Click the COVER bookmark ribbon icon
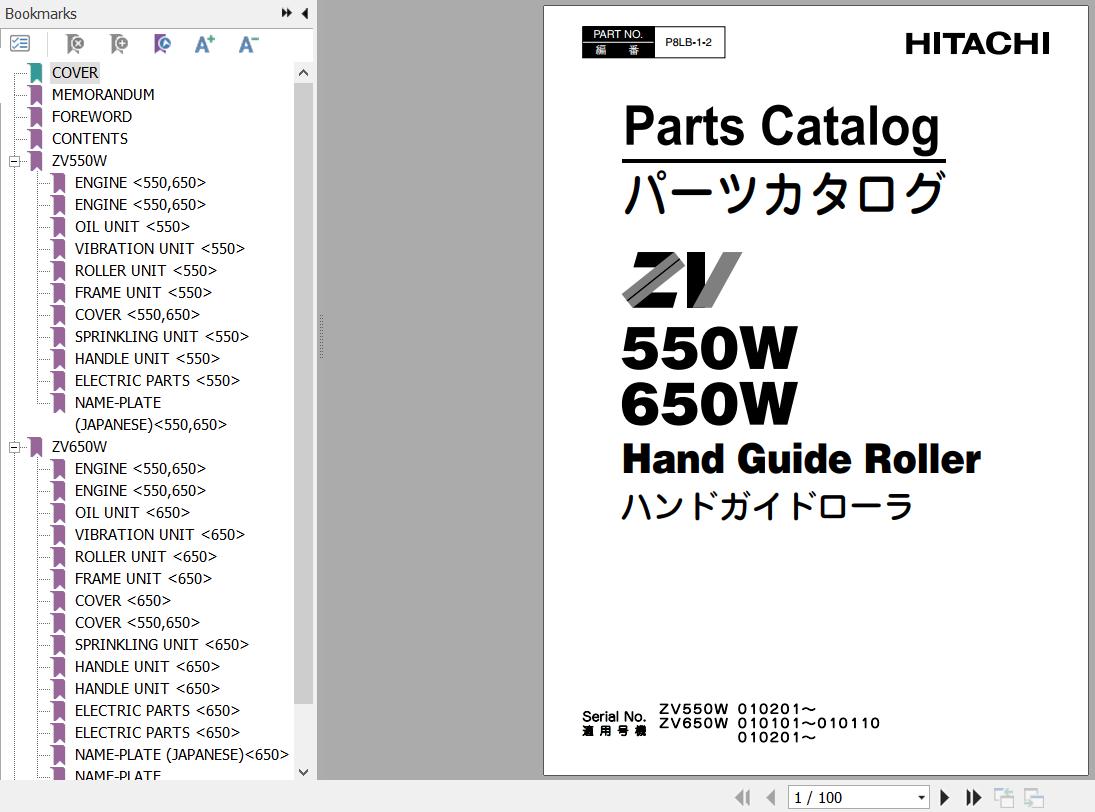Image resolution: width=1095 pixels, height=812 pixels. [x=36, y=73]
